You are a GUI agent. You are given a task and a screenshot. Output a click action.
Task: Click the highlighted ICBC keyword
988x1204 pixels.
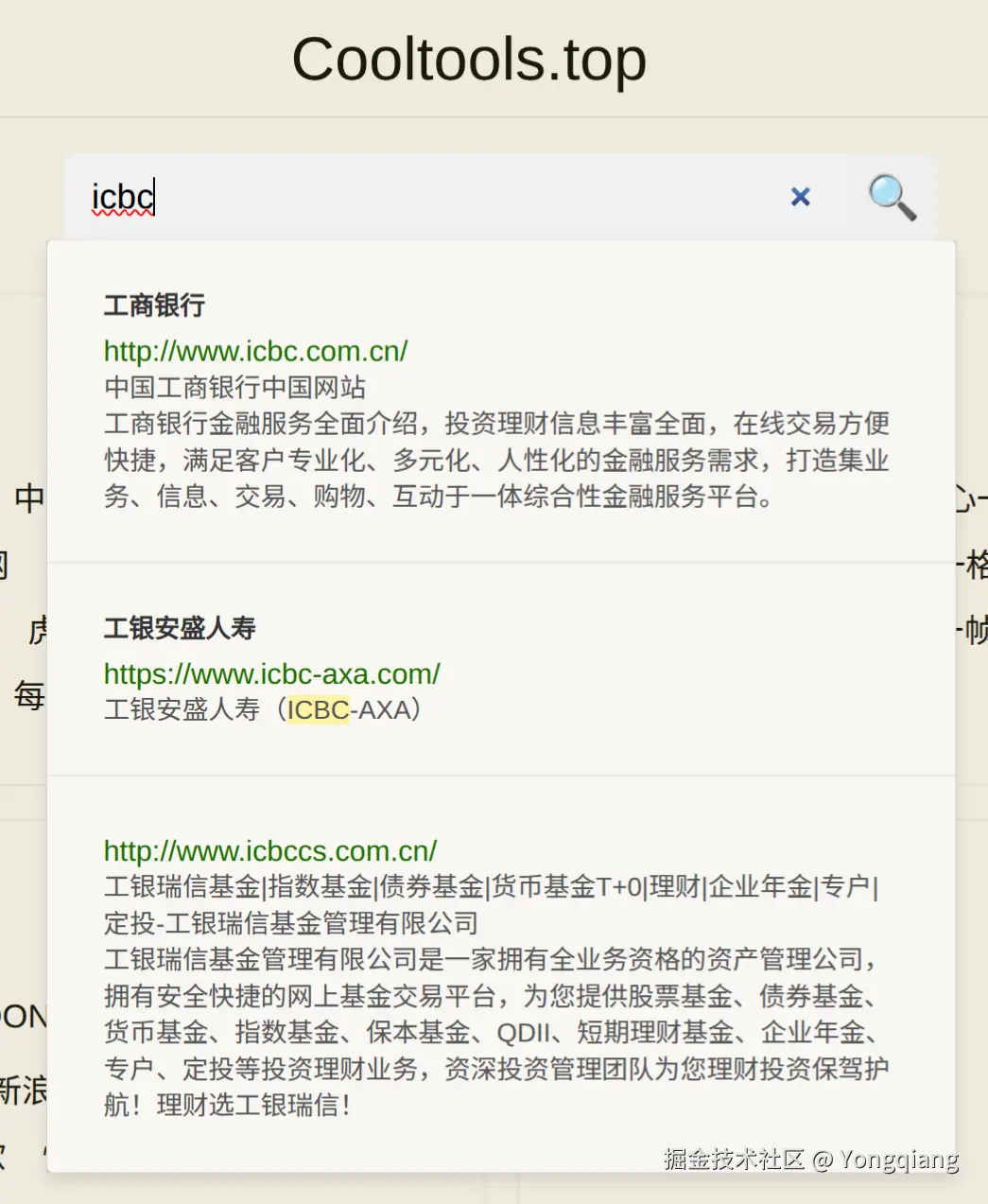click(x=319, y=709)
